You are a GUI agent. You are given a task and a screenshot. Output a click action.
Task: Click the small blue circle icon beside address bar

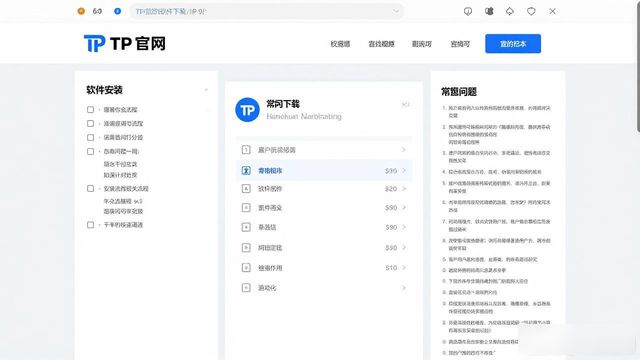coord(118,11)
